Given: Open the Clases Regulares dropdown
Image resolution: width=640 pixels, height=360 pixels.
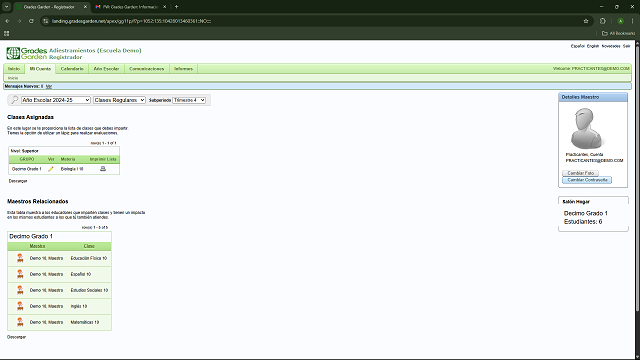Looking at the screenshot, I should pyautogui.click(x=119, y=100).
